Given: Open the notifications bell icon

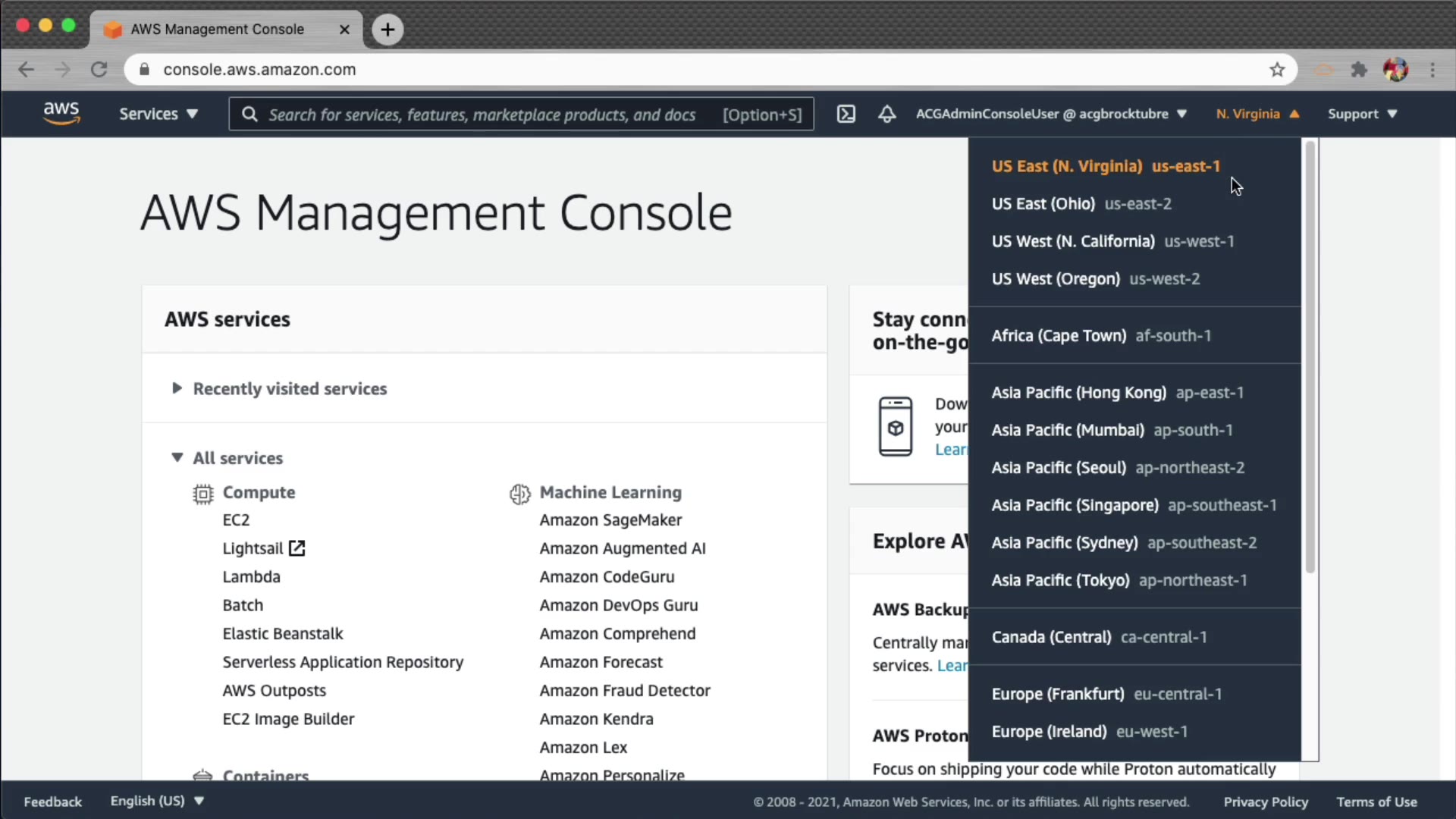Looking at the screenshot, I should pyautogui.click(x=886, y=114).
